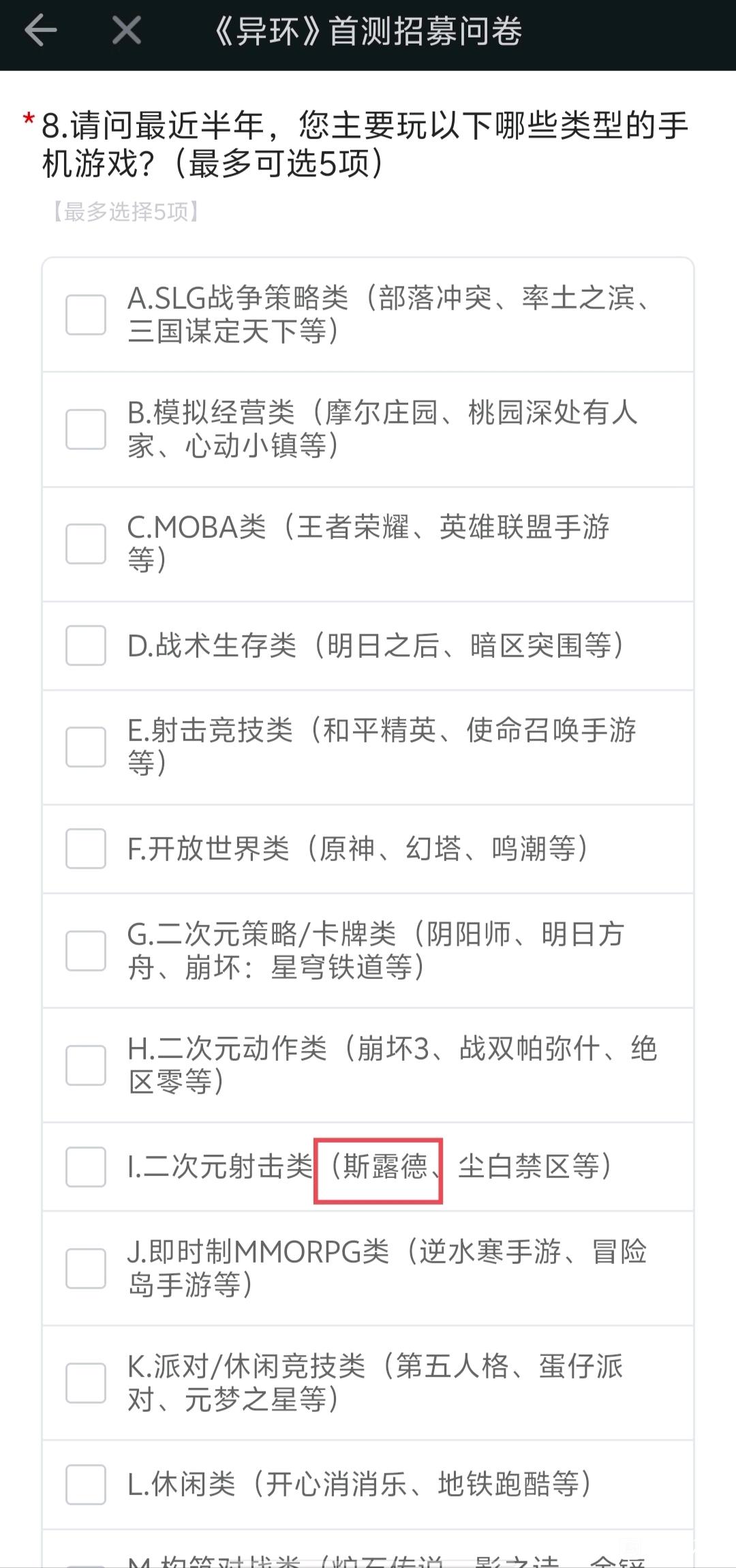The height and width of the screenshot is (1568, 736).
Task: Tick the C.MOBA类 checkbox
Action: [86, 544]
